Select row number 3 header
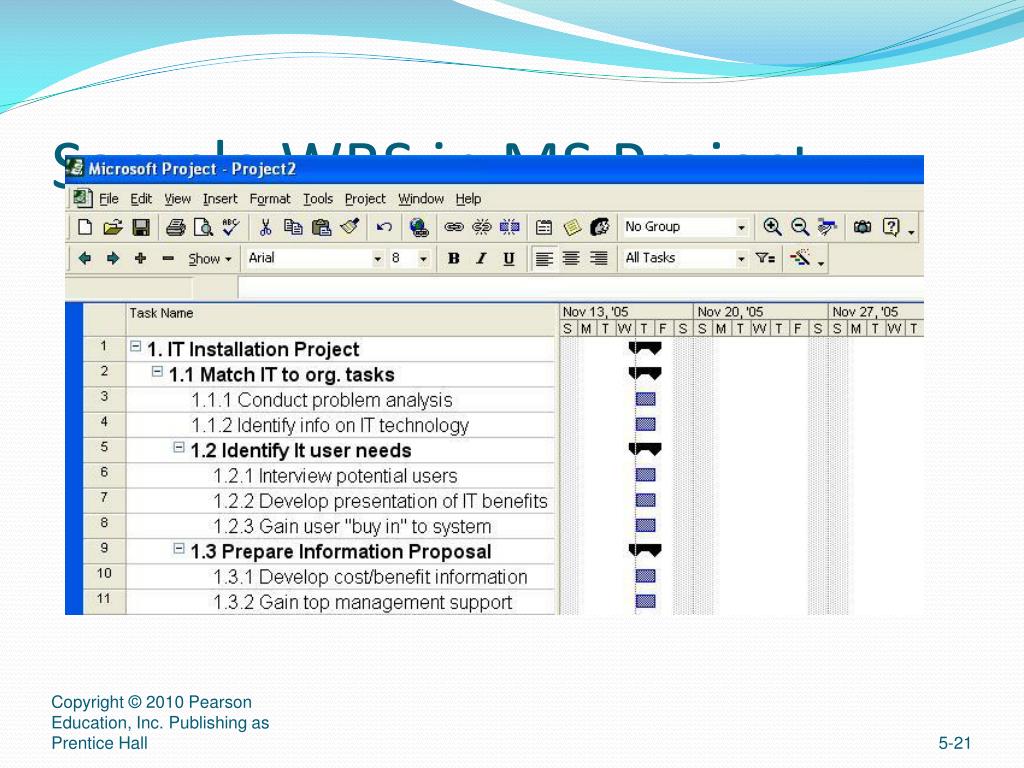1024x768 pixels. click(104, 398)
